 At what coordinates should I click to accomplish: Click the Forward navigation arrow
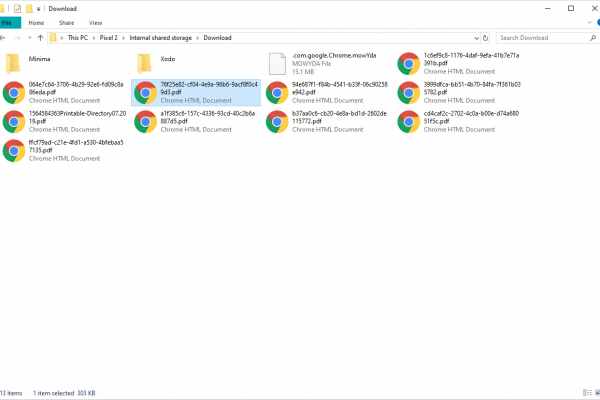coord(17,38)
